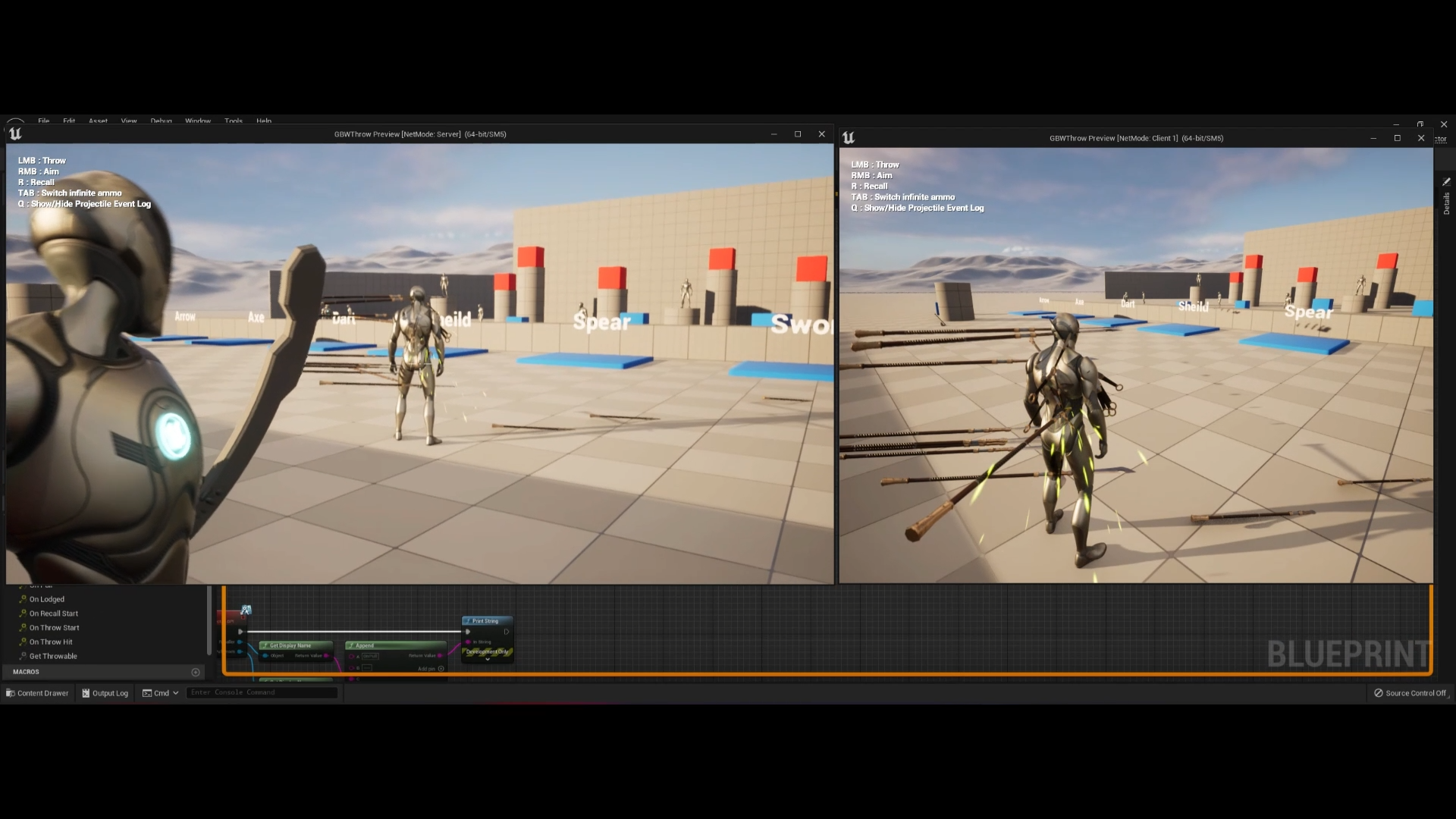The image size is (1456, 819).
Task: Select the On Throw Hit function
Action: pyautogui.click(x=51, y=642)
